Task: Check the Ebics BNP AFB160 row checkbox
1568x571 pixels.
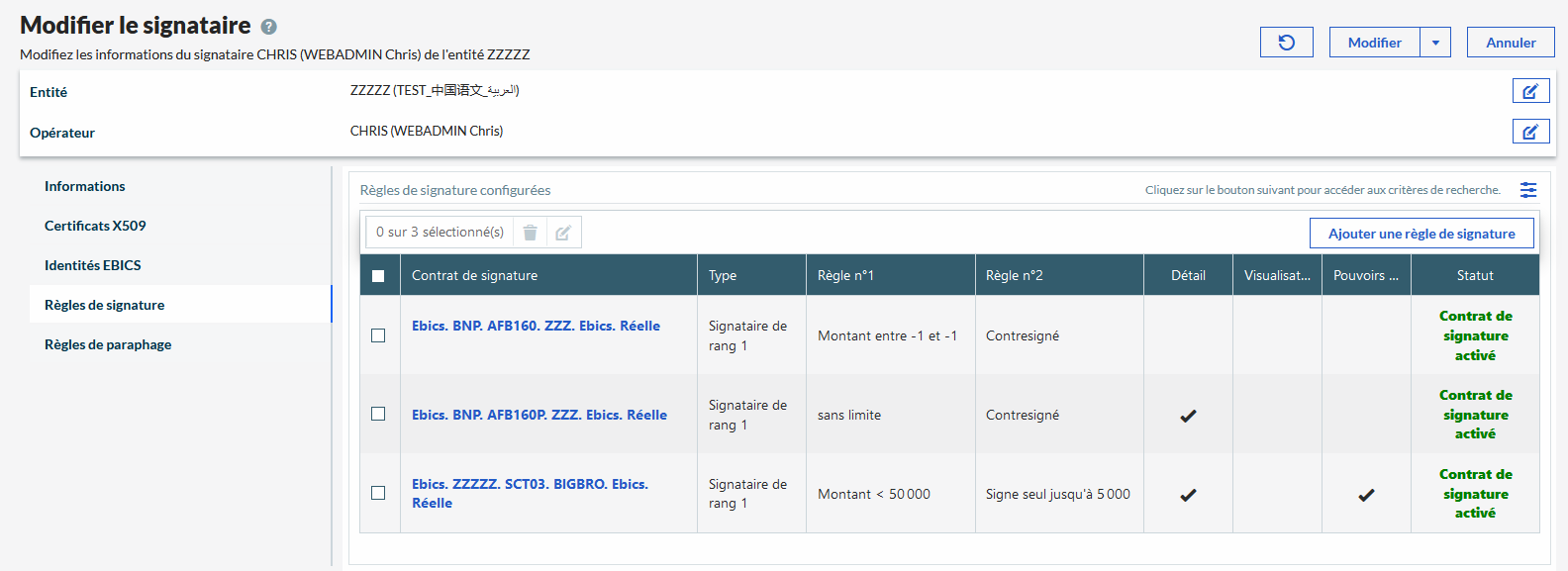Action: (x=378, y=335)
